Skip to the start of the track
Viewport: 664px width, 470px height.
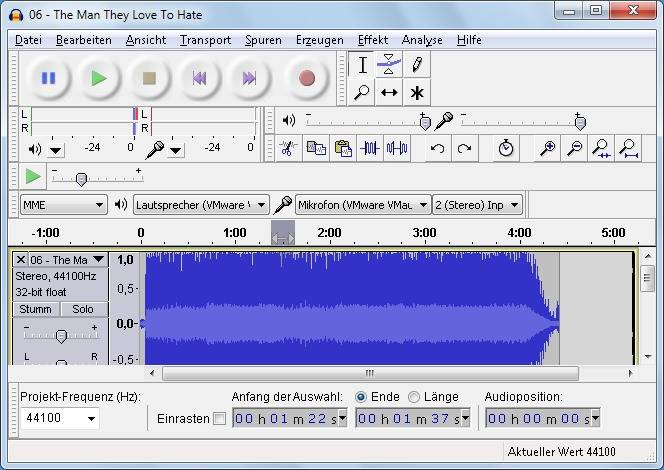point(199,78)
